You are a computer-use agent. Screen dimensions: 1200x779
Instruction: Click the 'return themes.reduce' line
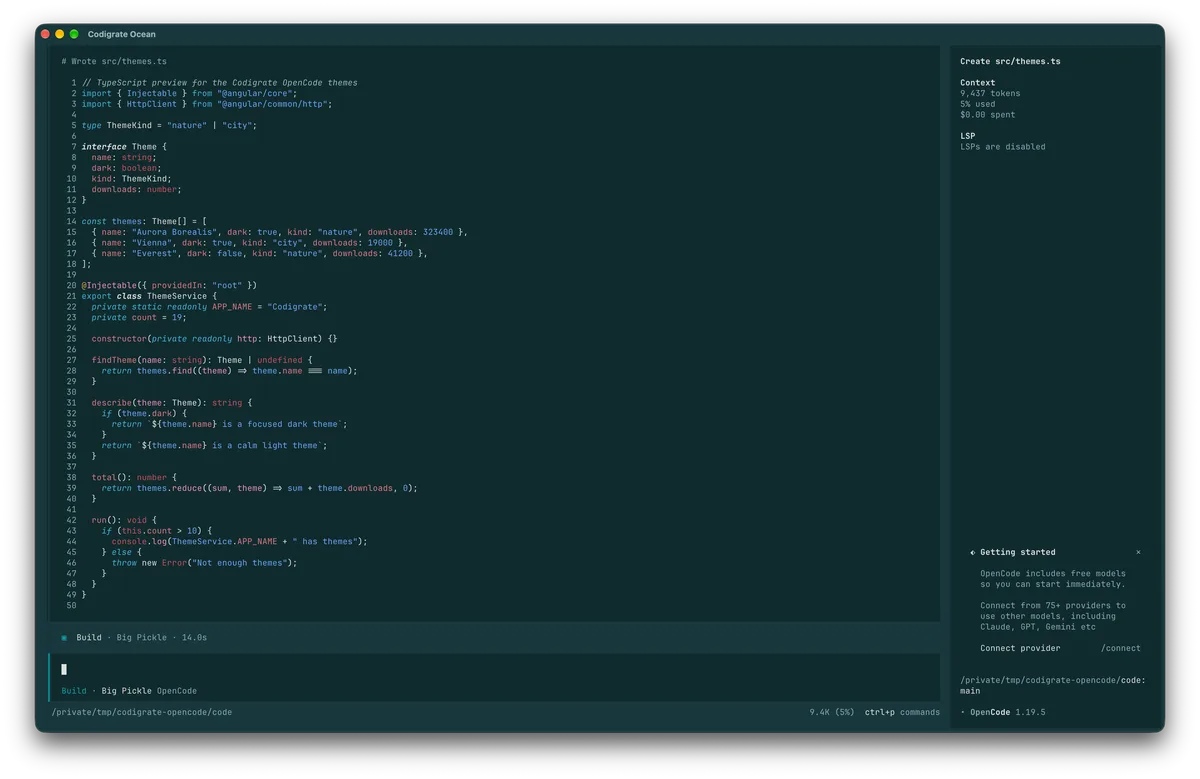[x=259, y=488]
